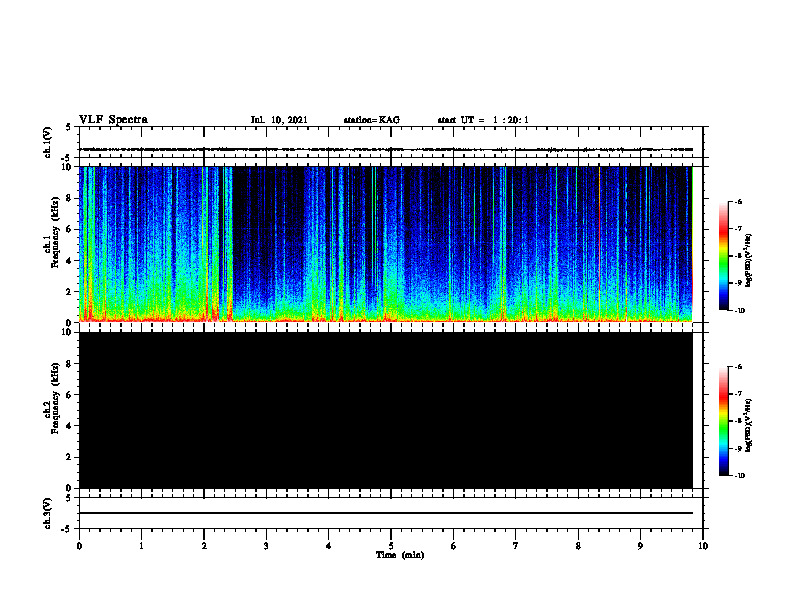The width and height of the screenshot is (792, 612).
Task: Click the "5" tick on the bottom time axis
Action: tap(391, 546)
